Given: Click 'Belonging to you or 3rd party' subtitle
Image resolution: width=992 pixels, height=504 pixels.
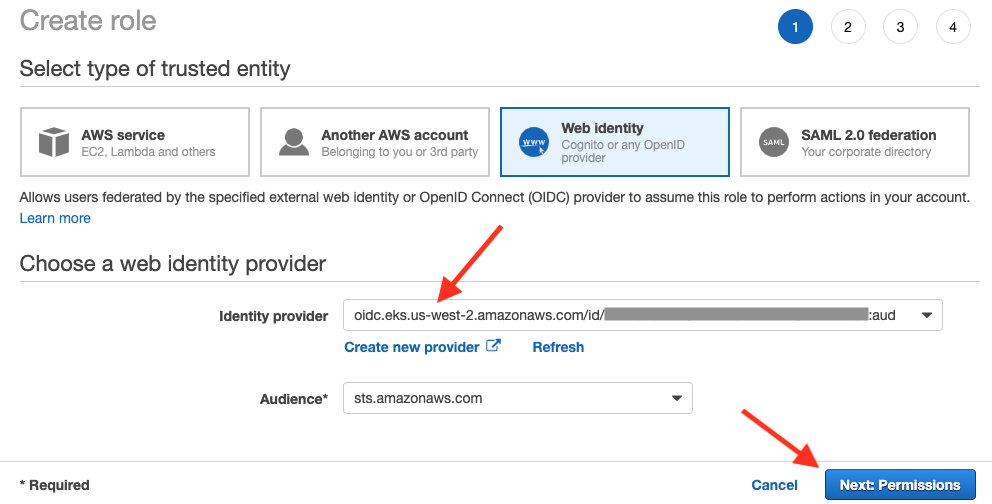Looking at the screenshot, I should (x=400, y=152).
